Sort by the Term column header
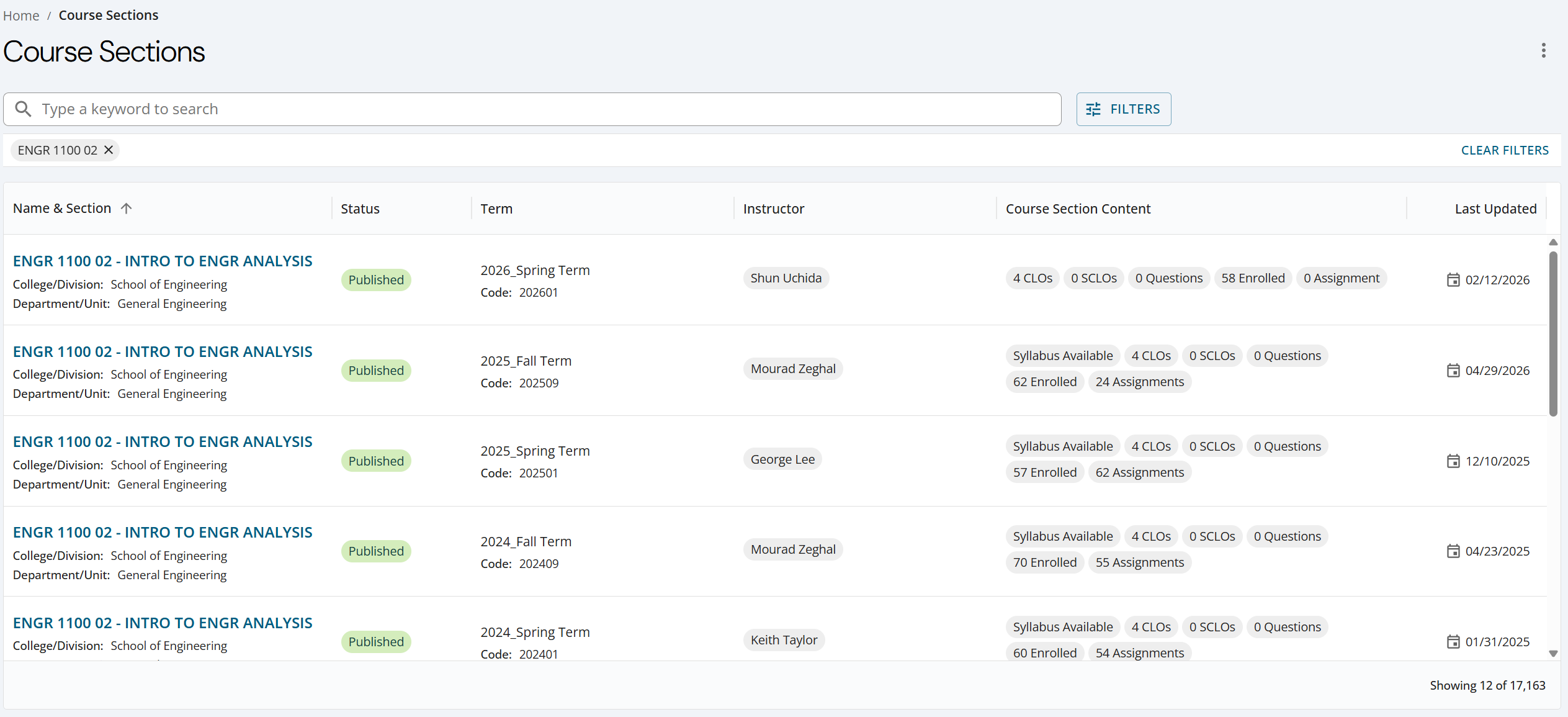Screen dimensions: 1568x717 pyautogui.click(x=496, y=209)
